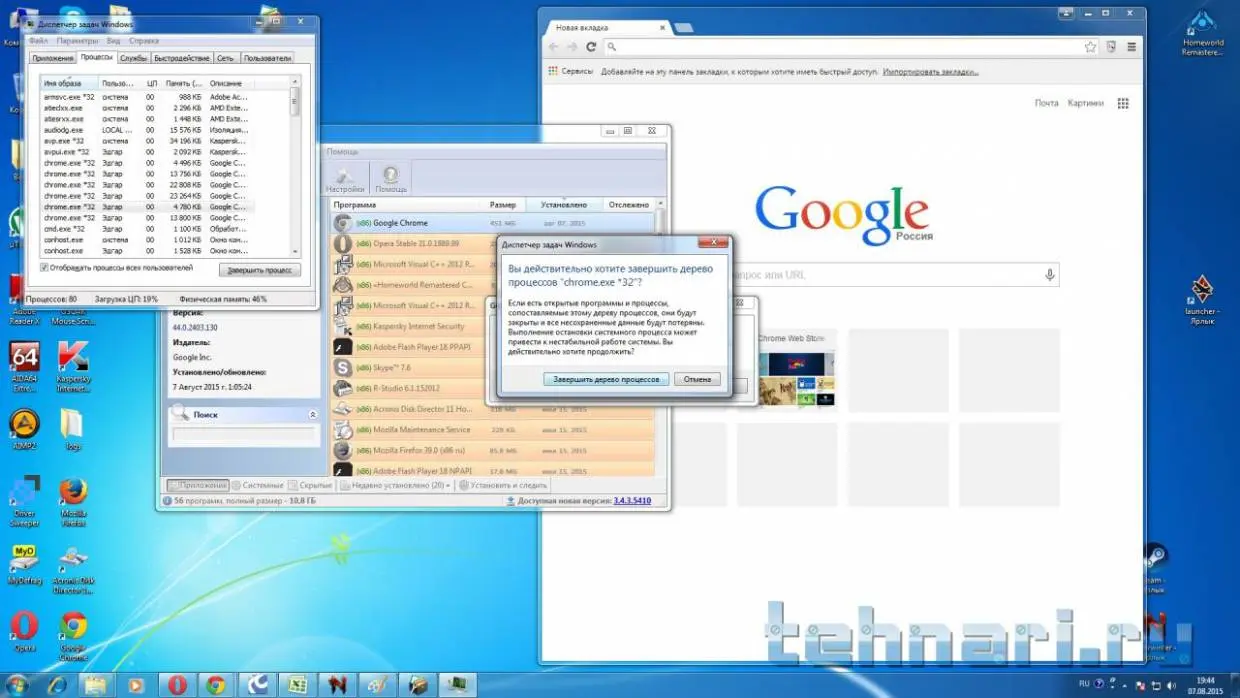This screenshot has height=698, width=1240.
Task: Click Импортировать закладки link
Action: (930, 72)
